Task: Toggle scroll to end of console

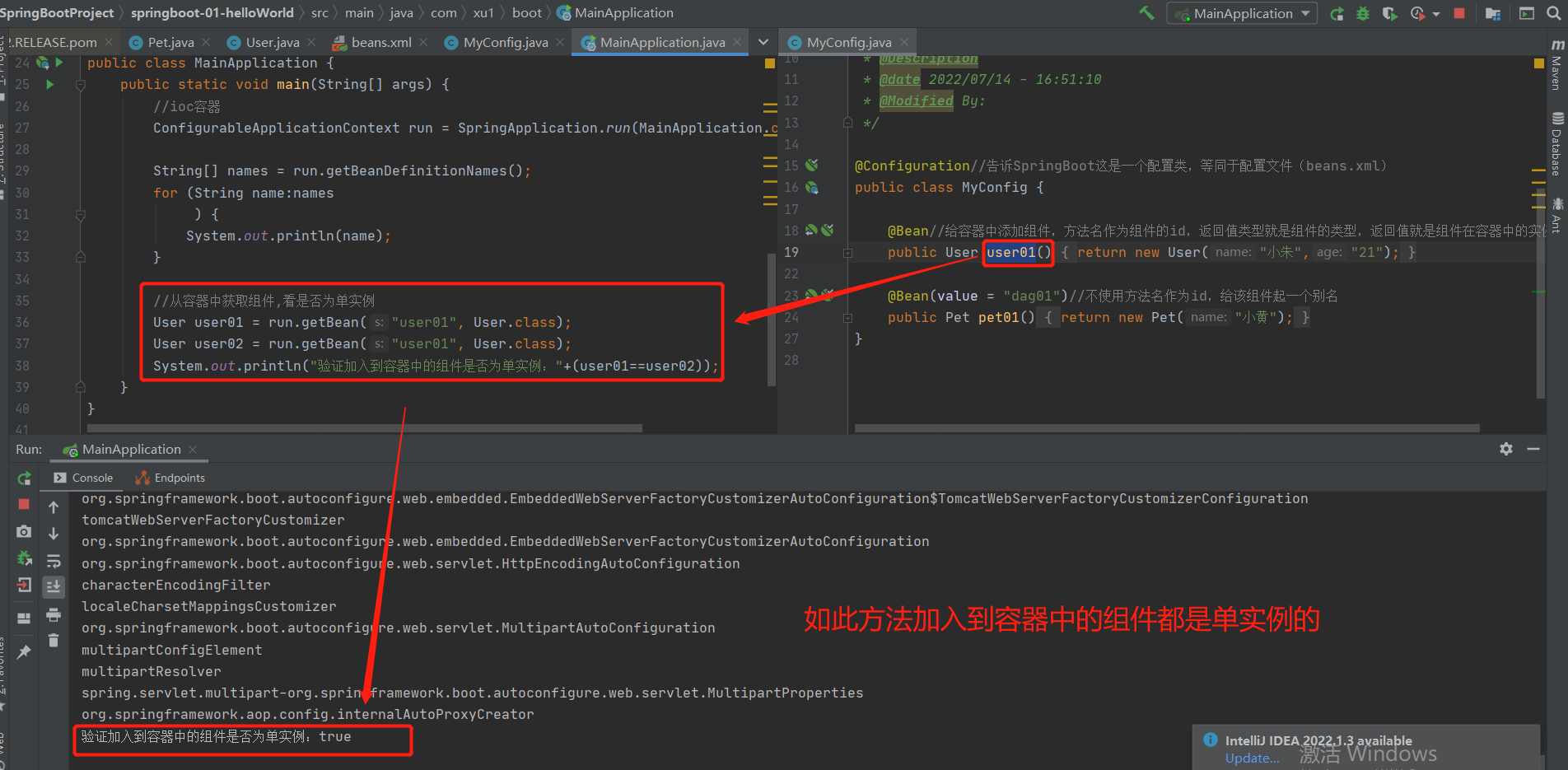Action: point(54,586)
